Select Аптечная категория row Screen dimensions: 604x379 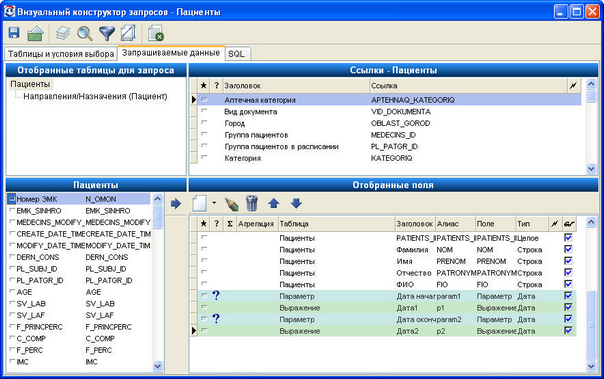(389, 100)
